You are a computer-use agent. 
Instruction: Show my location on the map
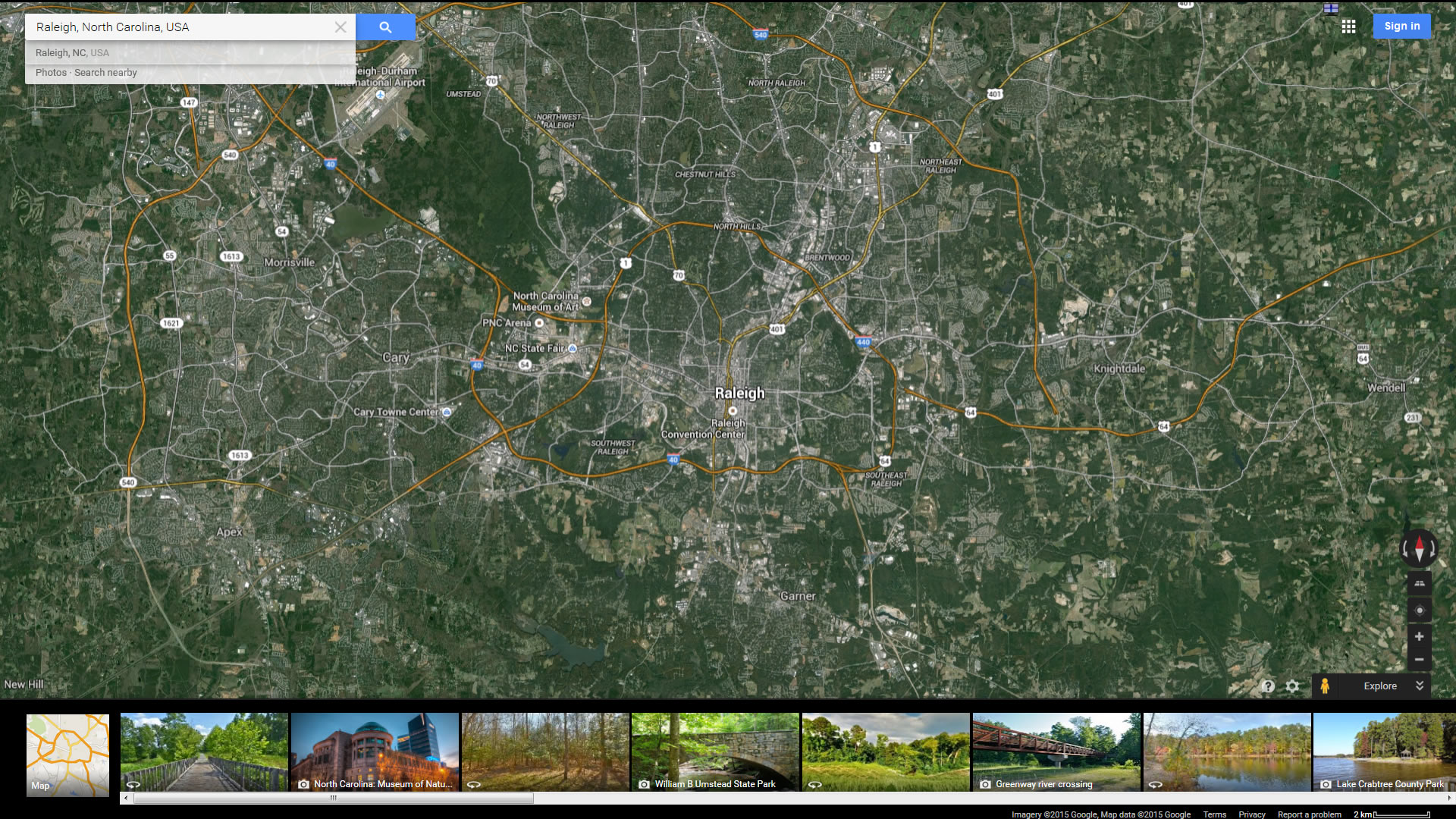(1419, 610)
